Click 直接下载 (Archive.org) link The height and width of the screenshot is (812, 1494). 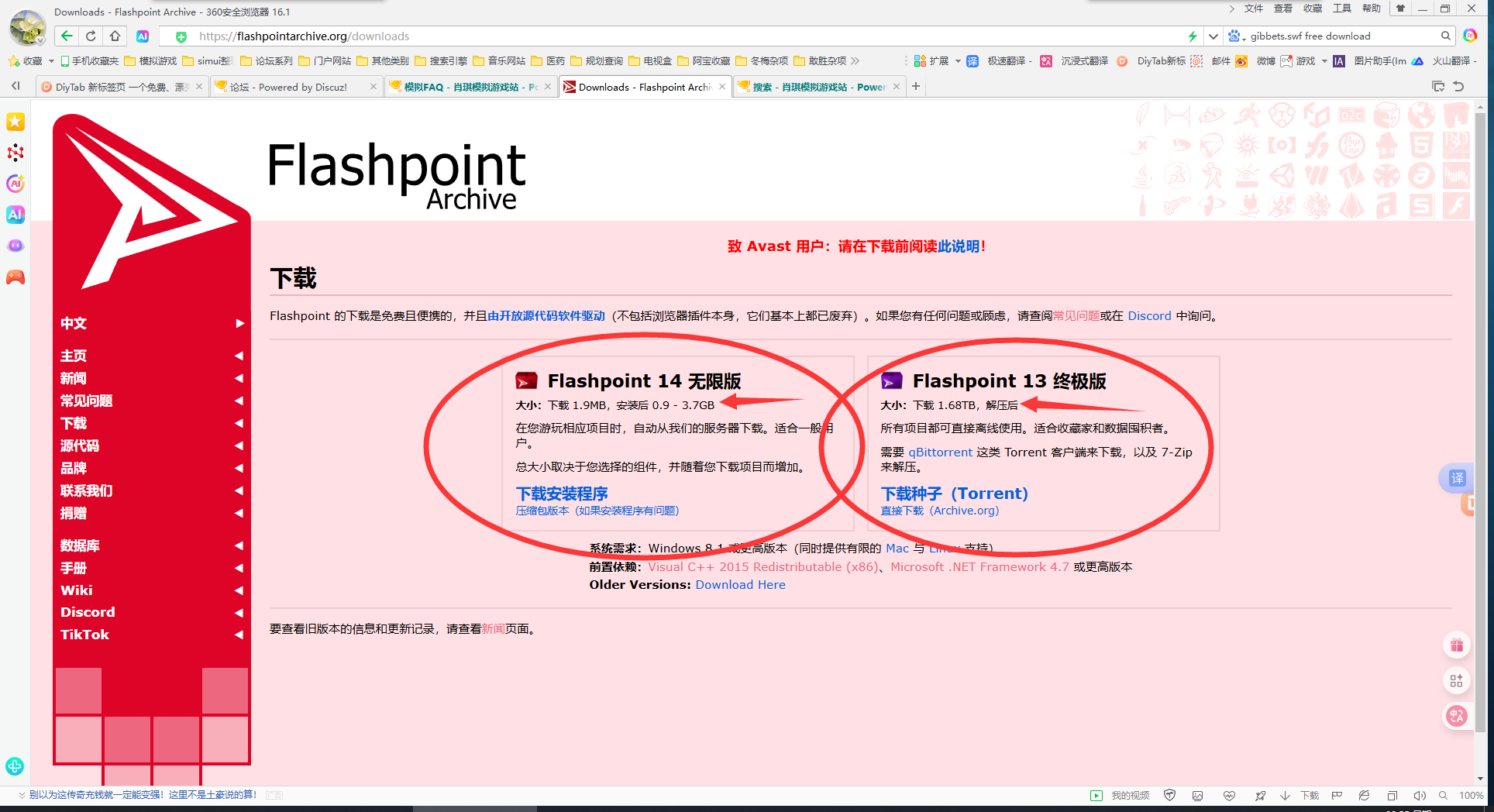click(940, 511)
